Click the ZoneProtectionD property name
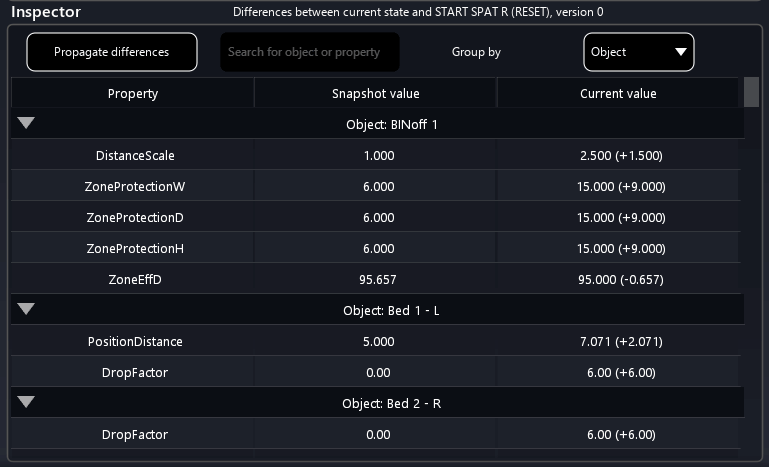This screenshot has width=769, height=467. click(133, 218)
